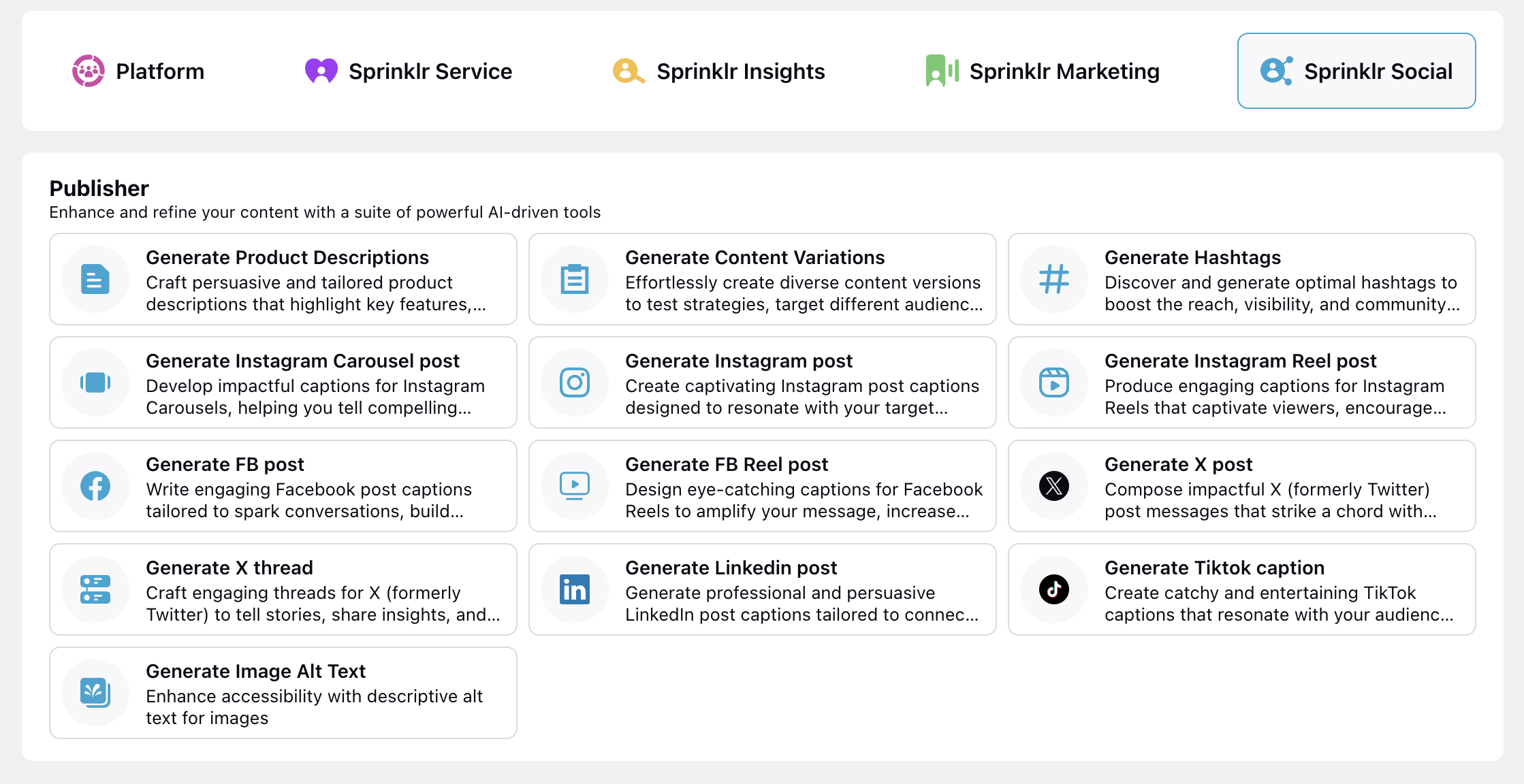This screenshot has width=1524, height=784.
Task: Open the Generate FB Reel post card
Action: click(x=763, y=486)
